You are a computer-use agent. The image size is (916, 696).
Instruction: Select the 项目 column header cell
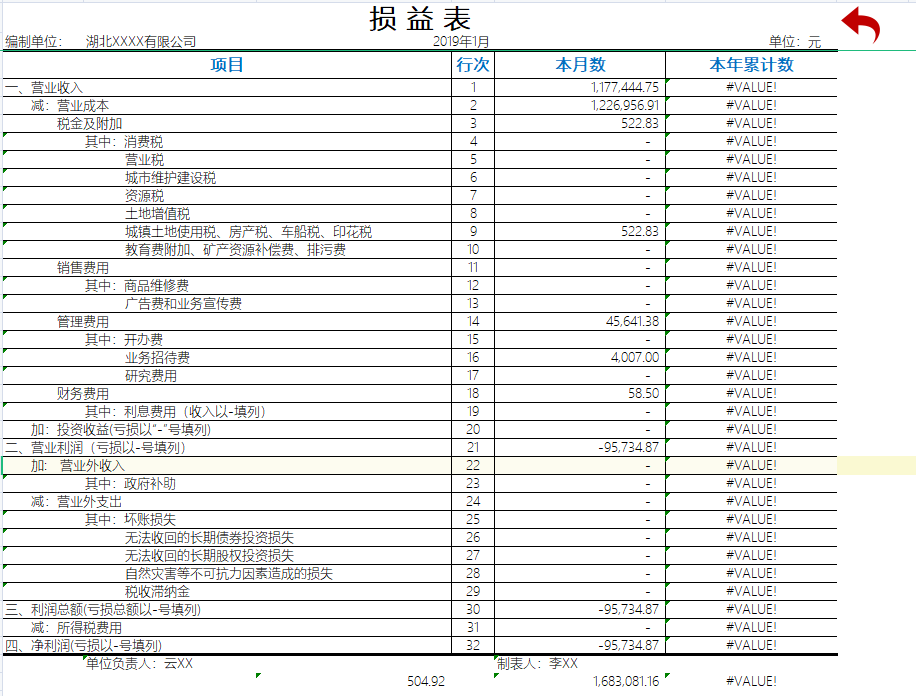(226, 66)
